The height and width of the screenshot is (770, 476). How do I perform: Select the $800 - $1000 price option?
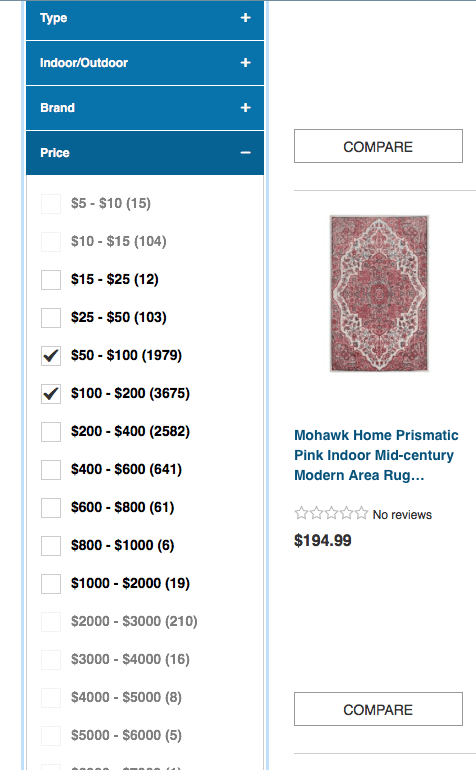pos(51,546)
